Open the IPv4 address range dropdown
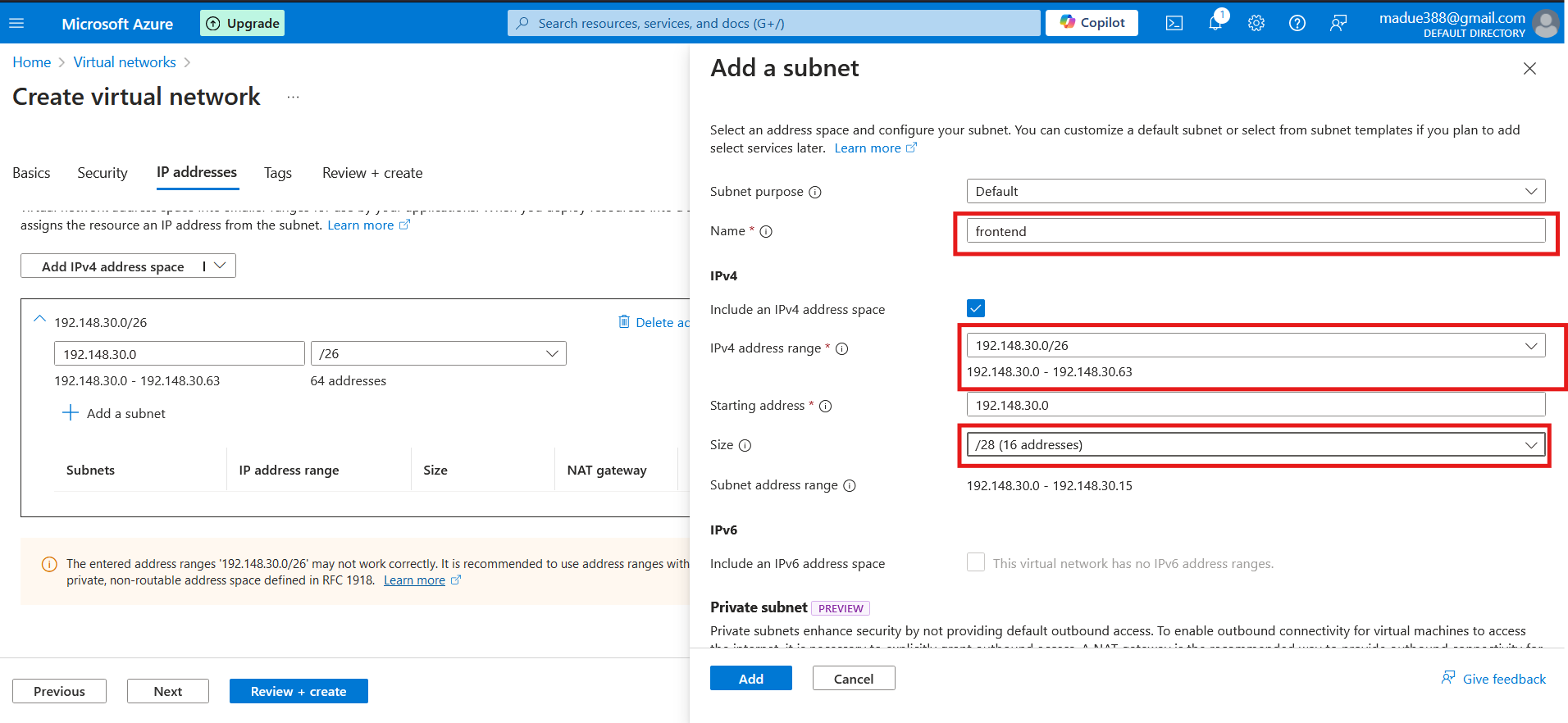 1255,345
